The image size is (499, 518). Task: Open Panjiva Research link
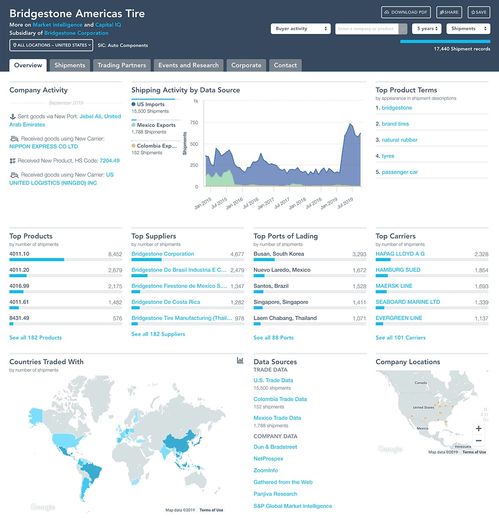point(275,494)
